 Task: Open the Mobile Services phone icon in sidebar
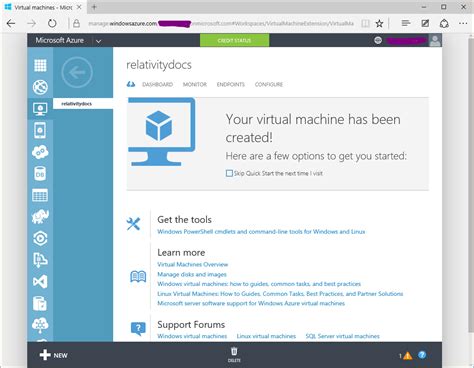(40, 130)
